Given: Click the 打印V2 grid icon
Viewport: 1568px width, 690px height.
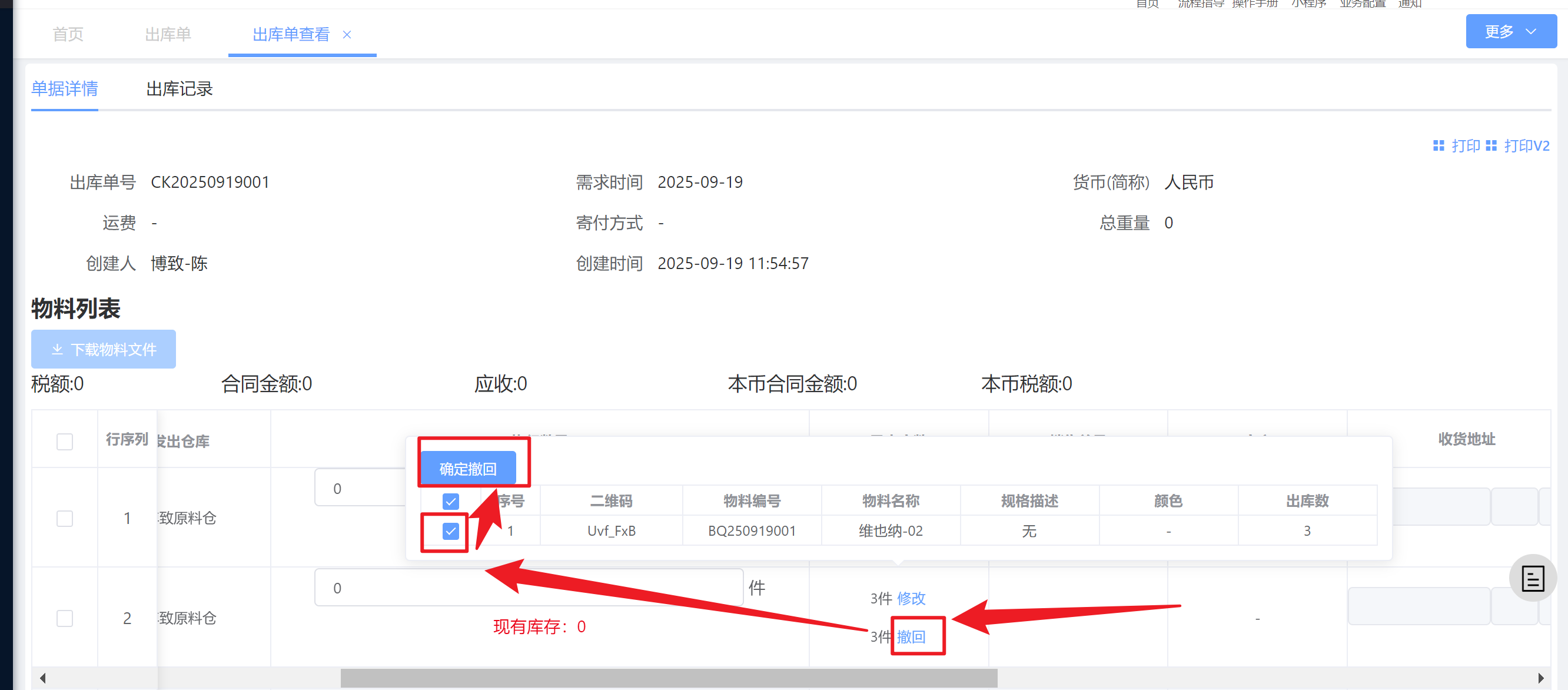Looking at the screenshot, I should (1491, 145).
